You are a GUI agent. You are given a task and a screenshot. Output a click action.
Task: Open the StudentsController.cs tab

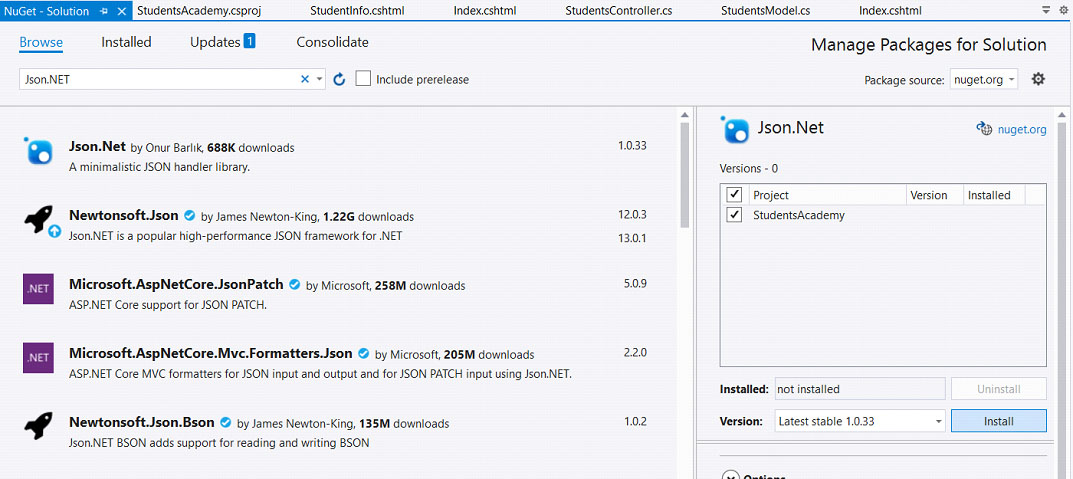[619, 11]
